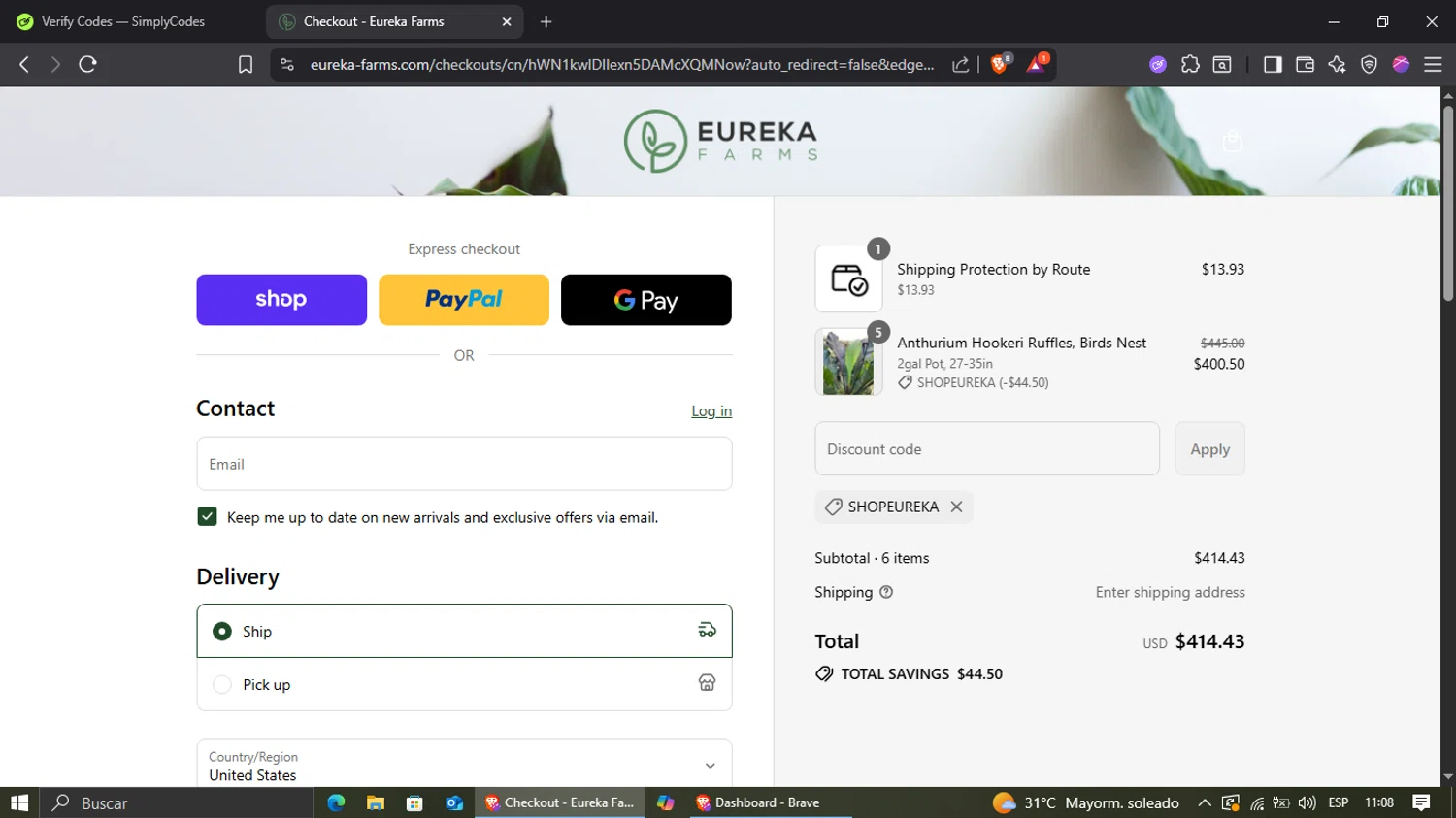Click the Eureka Farms logo

pyautogui.click(x=720, y=141)
